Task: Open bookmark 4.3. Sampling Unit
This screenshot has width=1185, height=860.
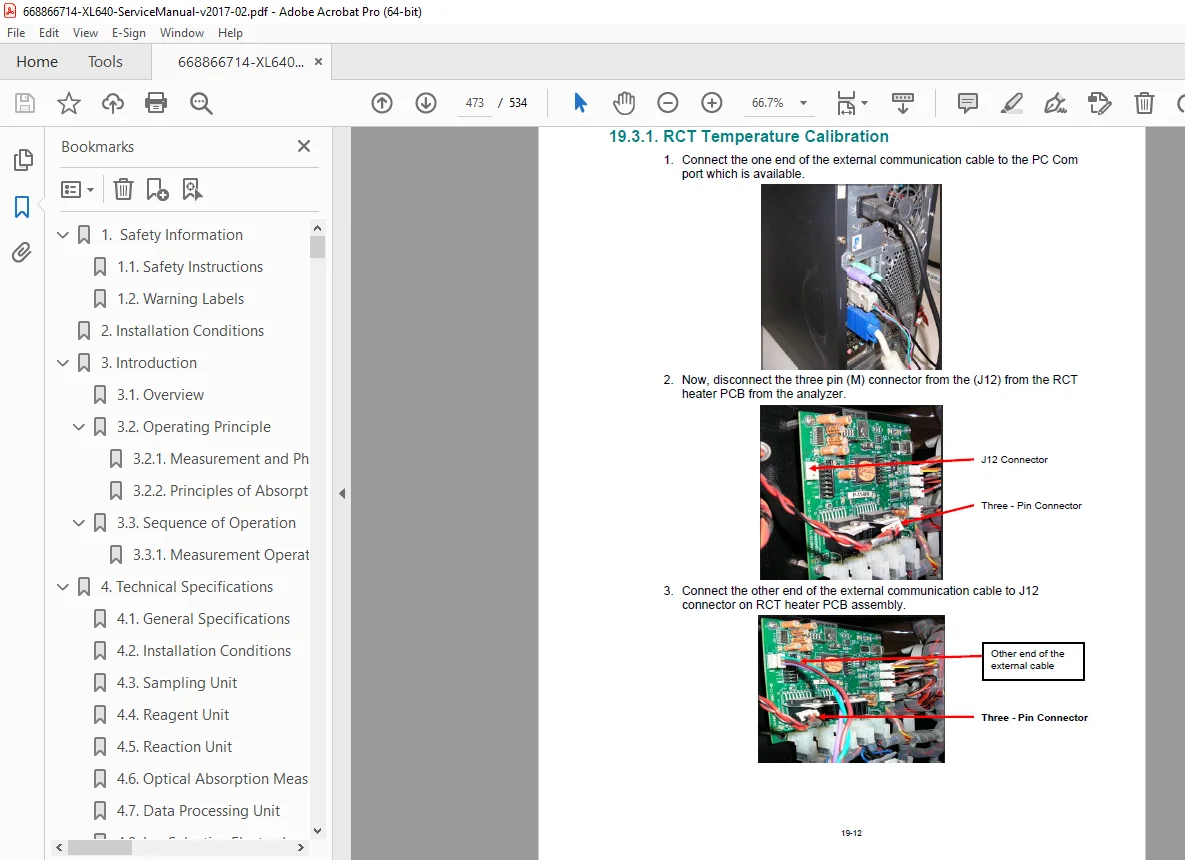Action: 177,683
